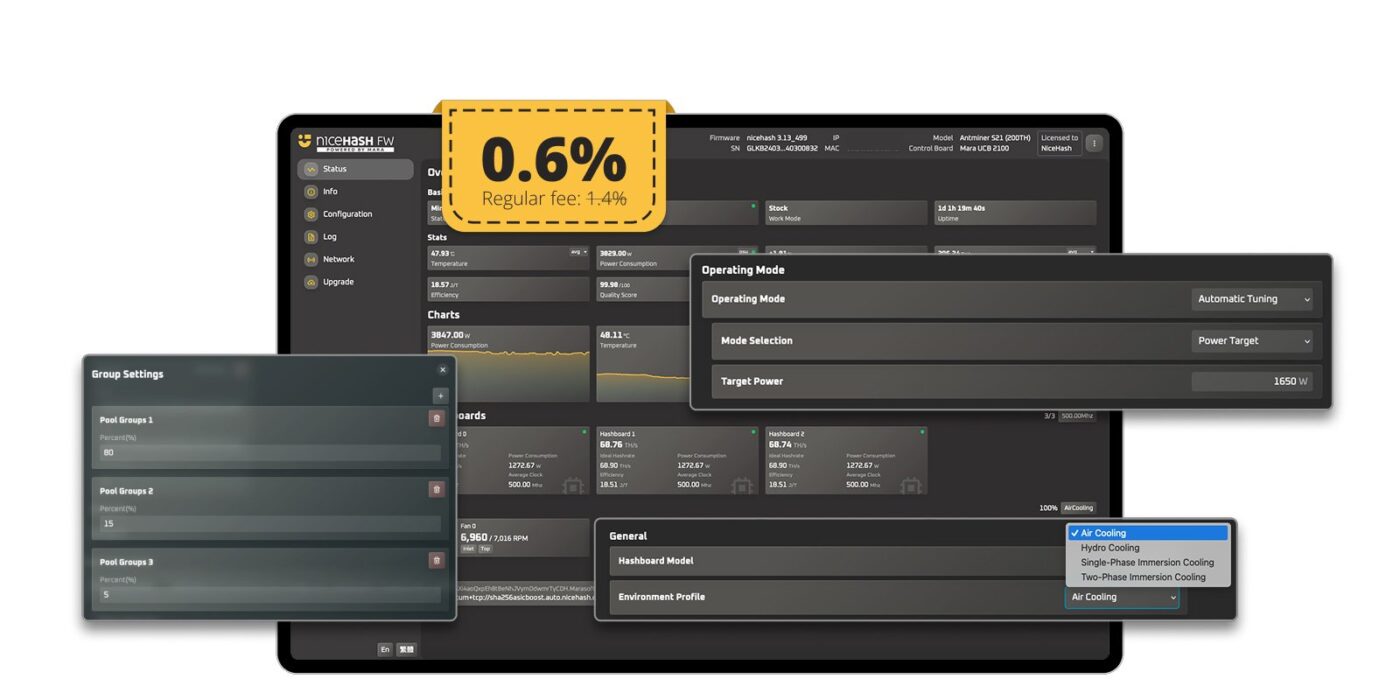Click the chip icon on Hashboard 2

click(x=910, y=485)
